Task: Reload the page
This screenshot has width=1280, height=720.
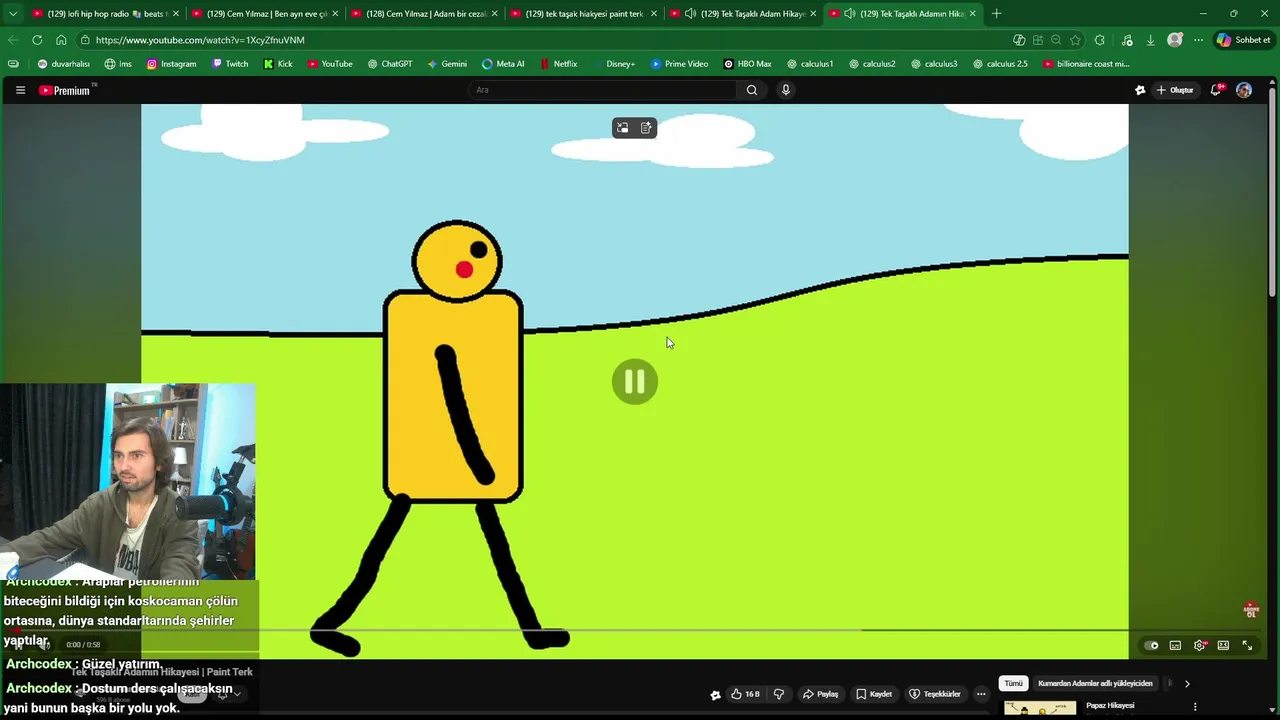Action: coord(37,40)
